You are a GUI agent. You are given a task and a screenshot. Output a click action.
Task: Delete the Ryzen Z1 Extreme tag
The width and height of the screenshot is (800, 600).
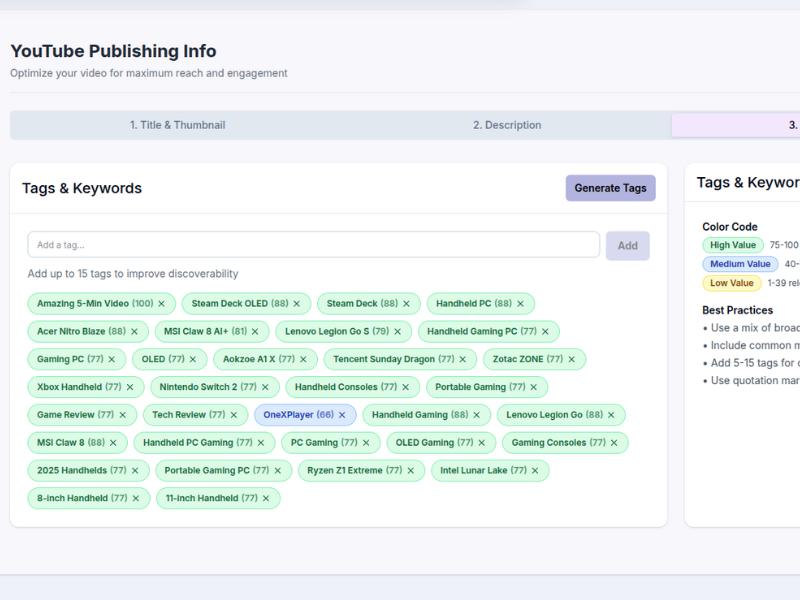click(x=411, y=470)
